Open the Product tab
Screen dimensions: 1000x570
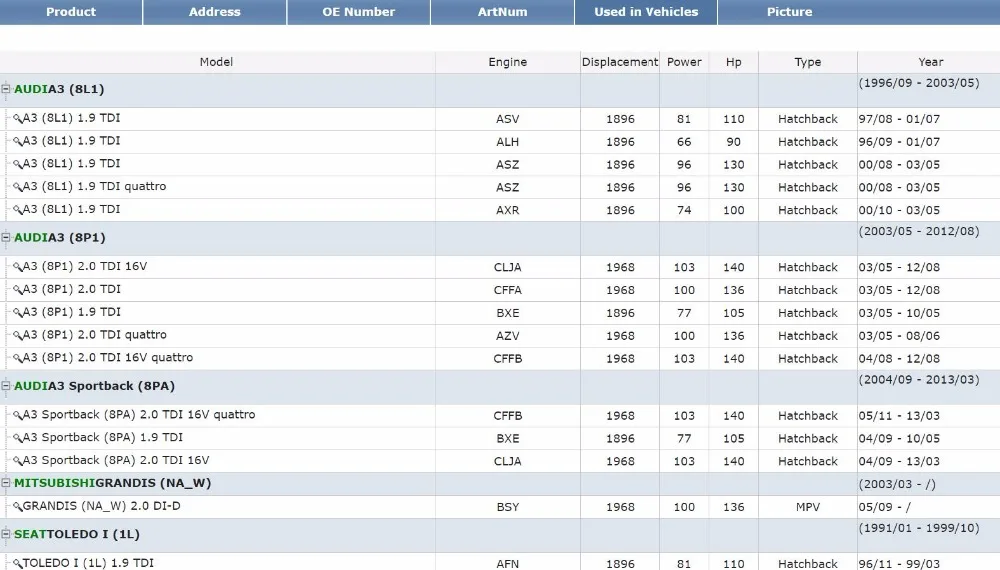tap(71, 12)
